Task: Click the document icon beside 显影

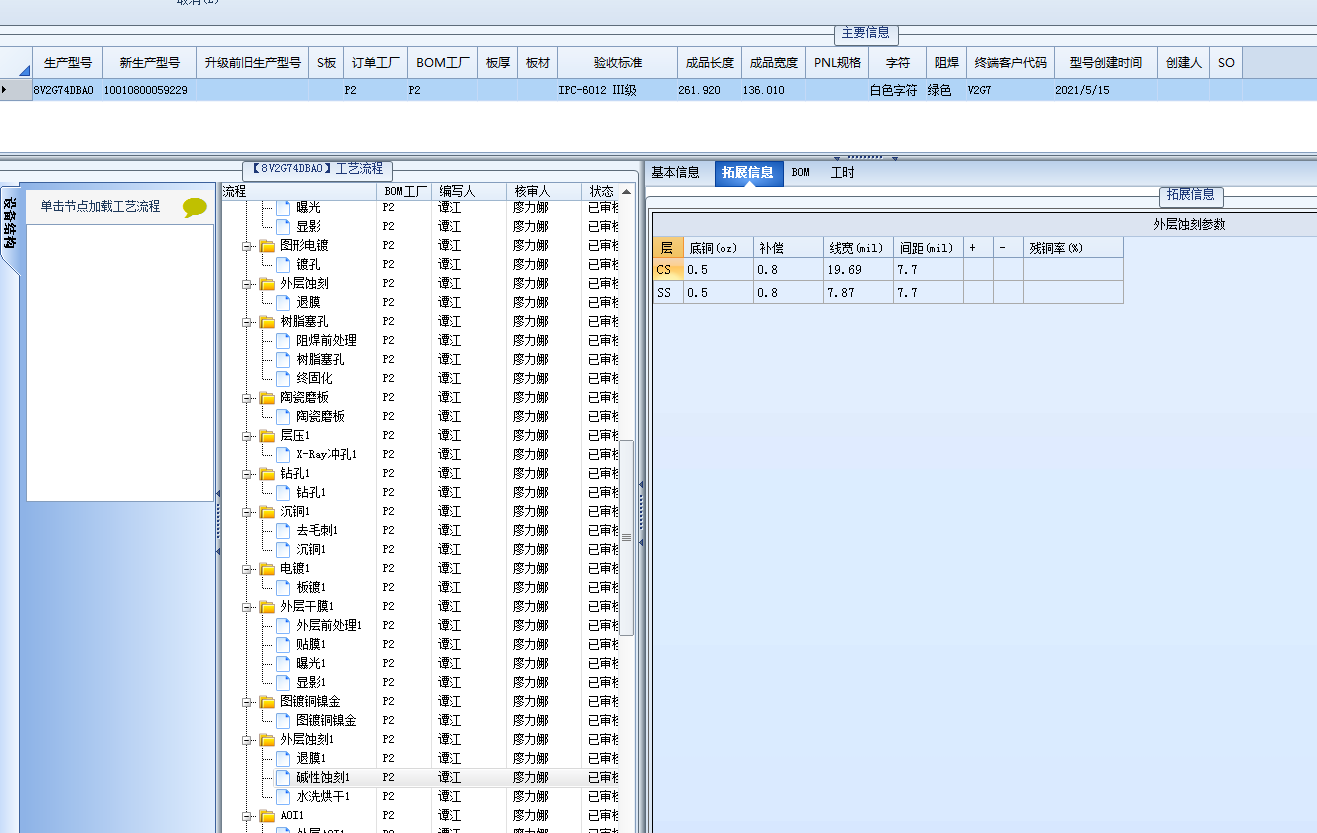Action: (x=283, y=226)
